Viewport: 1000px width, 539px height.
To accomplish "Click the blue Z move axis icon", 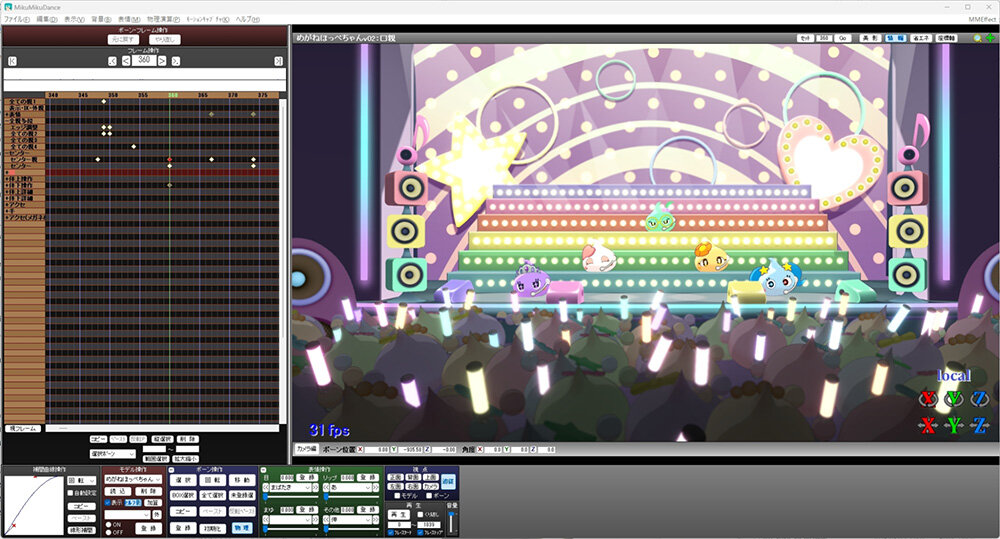I will (x=980, y=426).
